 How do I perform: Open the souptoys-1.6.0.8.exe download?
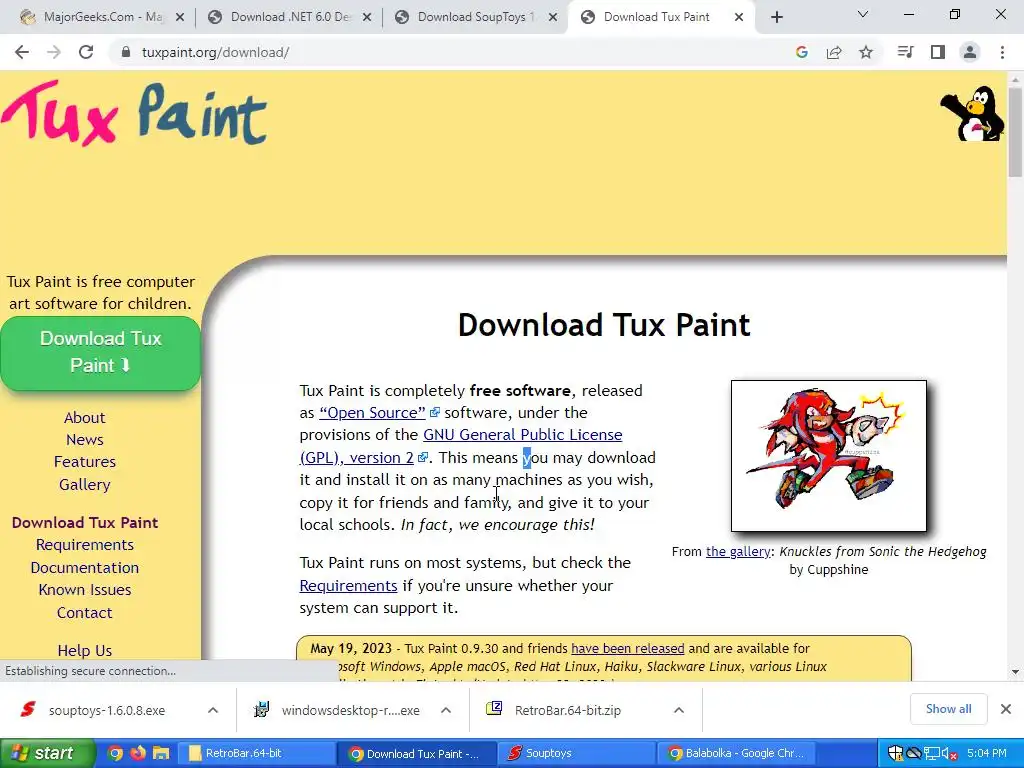pyautogui.click(x=106, y=711)
